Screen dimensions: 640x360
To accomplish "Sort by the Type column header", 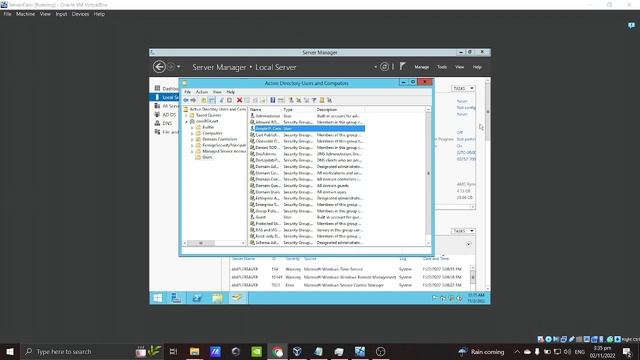I will coord(298,109).
